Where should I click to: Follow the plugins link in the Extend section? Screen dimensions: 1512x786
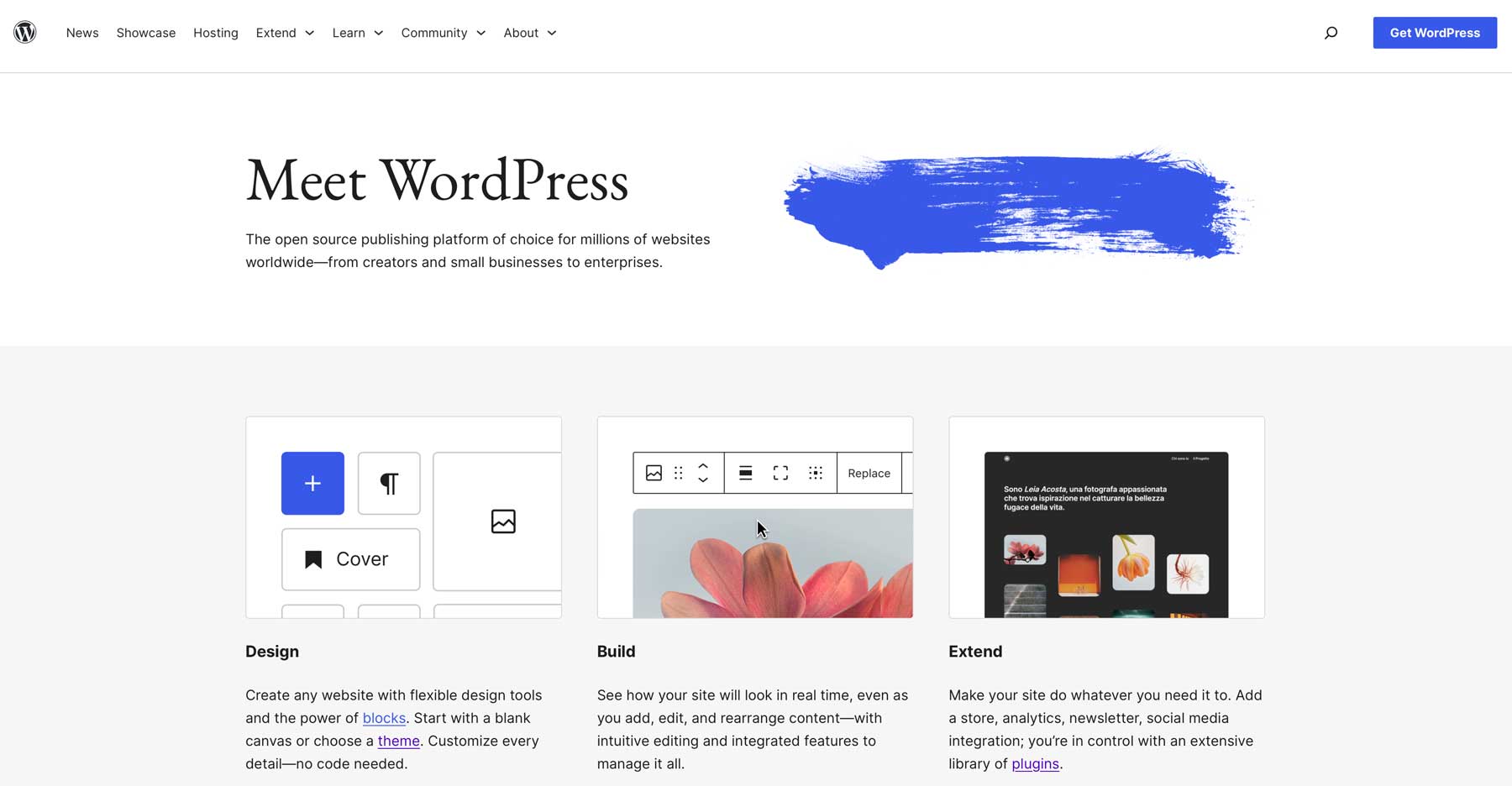1035,763
